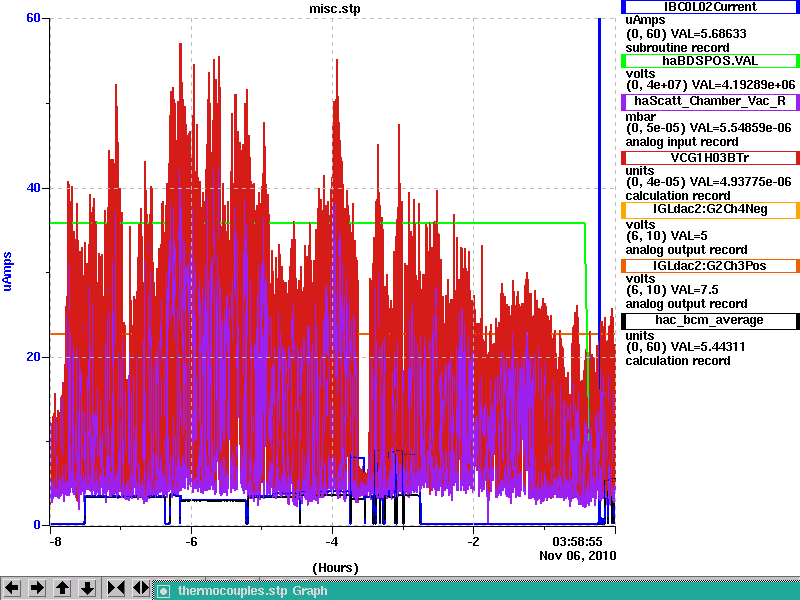Image resolution: width=800 pixels, height=600 pixels.
Task: Select the hac_bcm_average legend entry
Action: coord(710,321)
